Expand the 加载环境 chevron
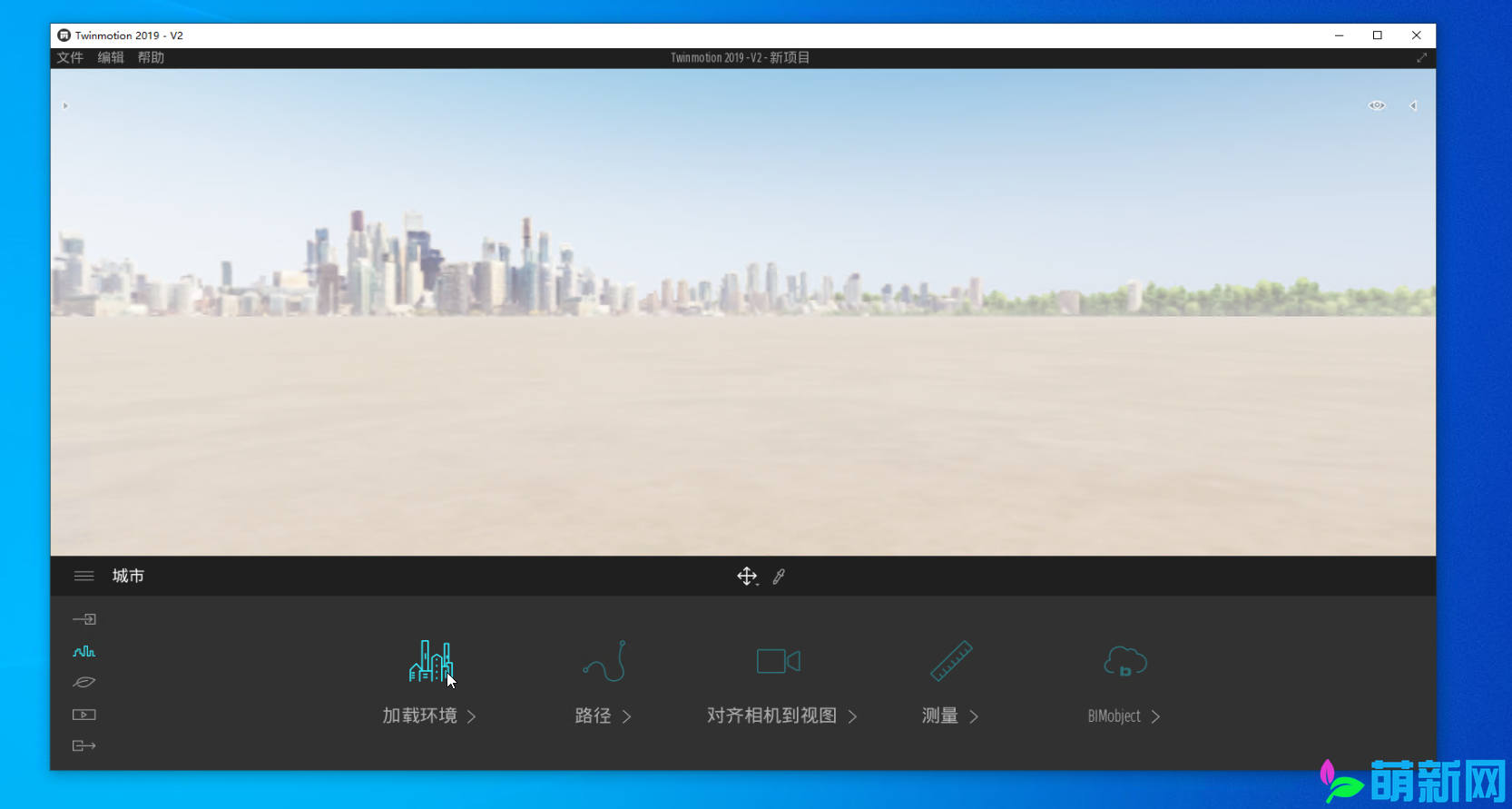This screenshot has height=809, width=1512. 471,716
